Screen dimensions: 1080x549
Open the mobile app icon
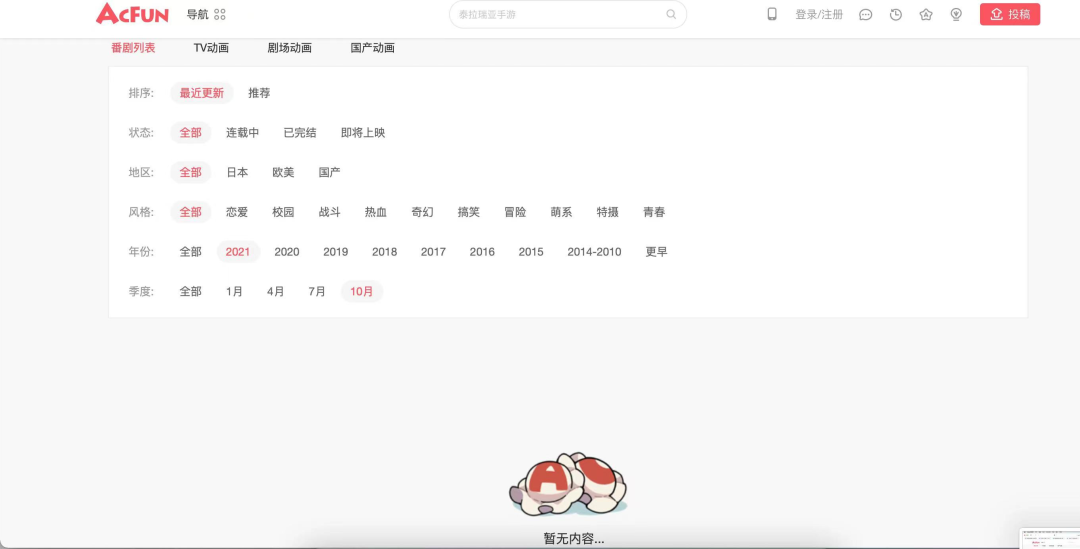pos(772,14)
